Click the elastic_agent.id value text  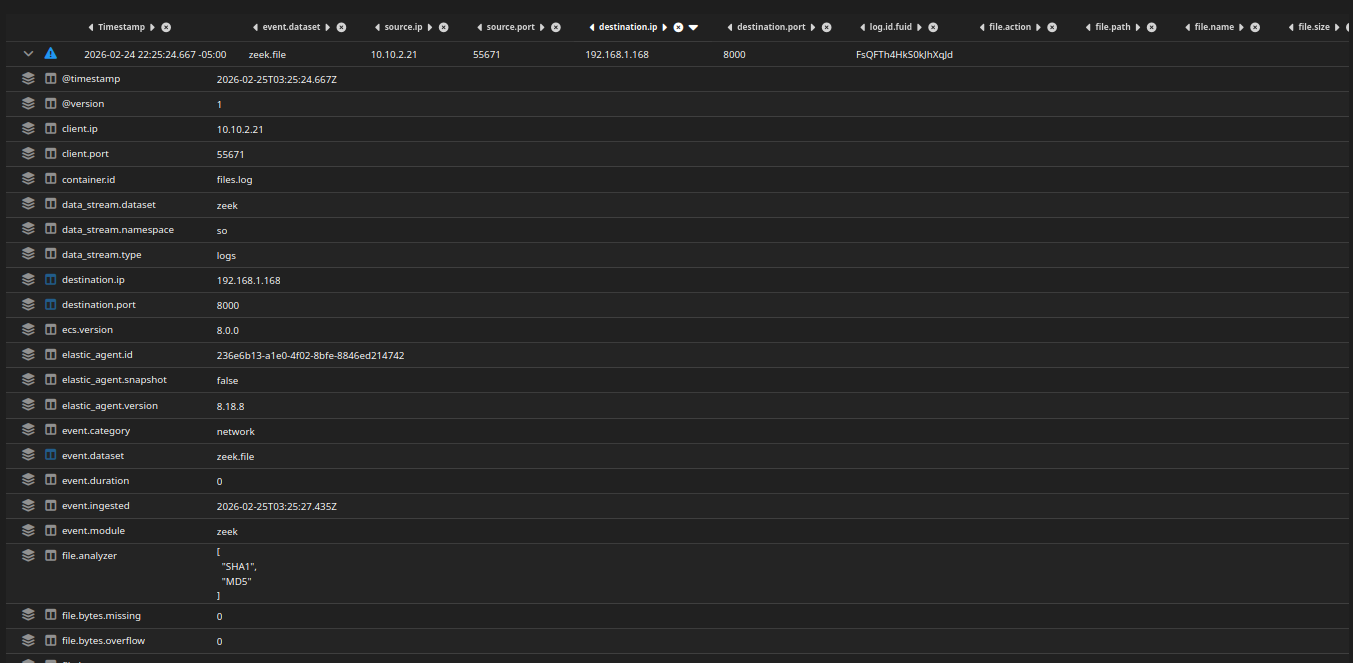point(310,355)
